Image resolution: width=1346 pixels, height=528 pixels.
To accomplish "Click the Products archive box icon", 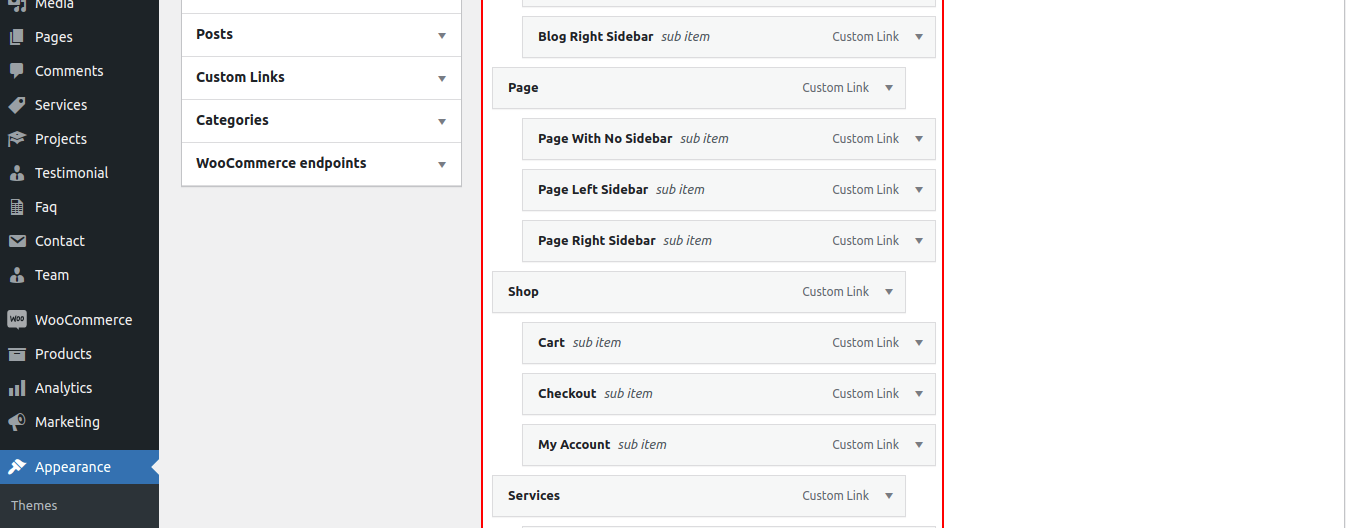I will coord(17,354).
